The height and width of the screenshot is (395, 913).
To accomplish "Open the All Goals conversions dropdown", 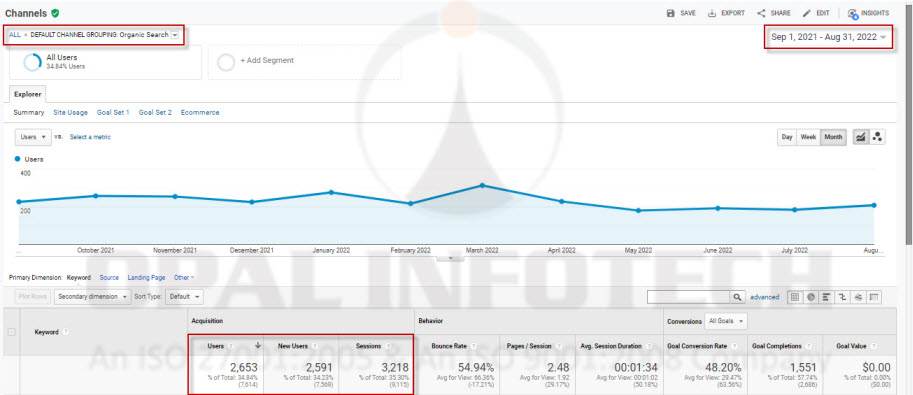I will pyautogui.click(x=726, y=320).
